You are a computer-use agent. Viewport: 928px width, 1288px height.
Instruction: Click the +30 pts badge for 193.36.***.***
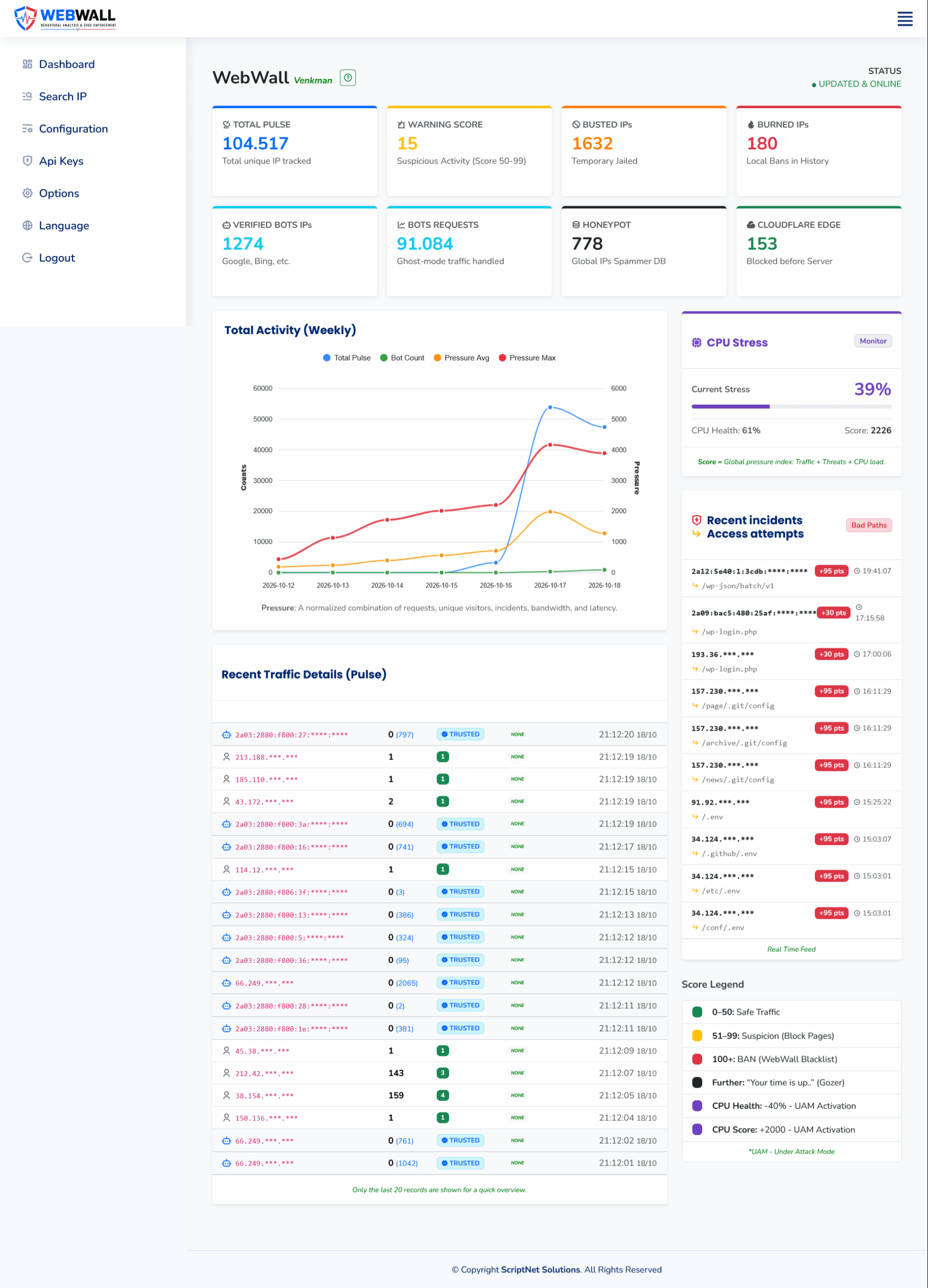pos(831,654)
